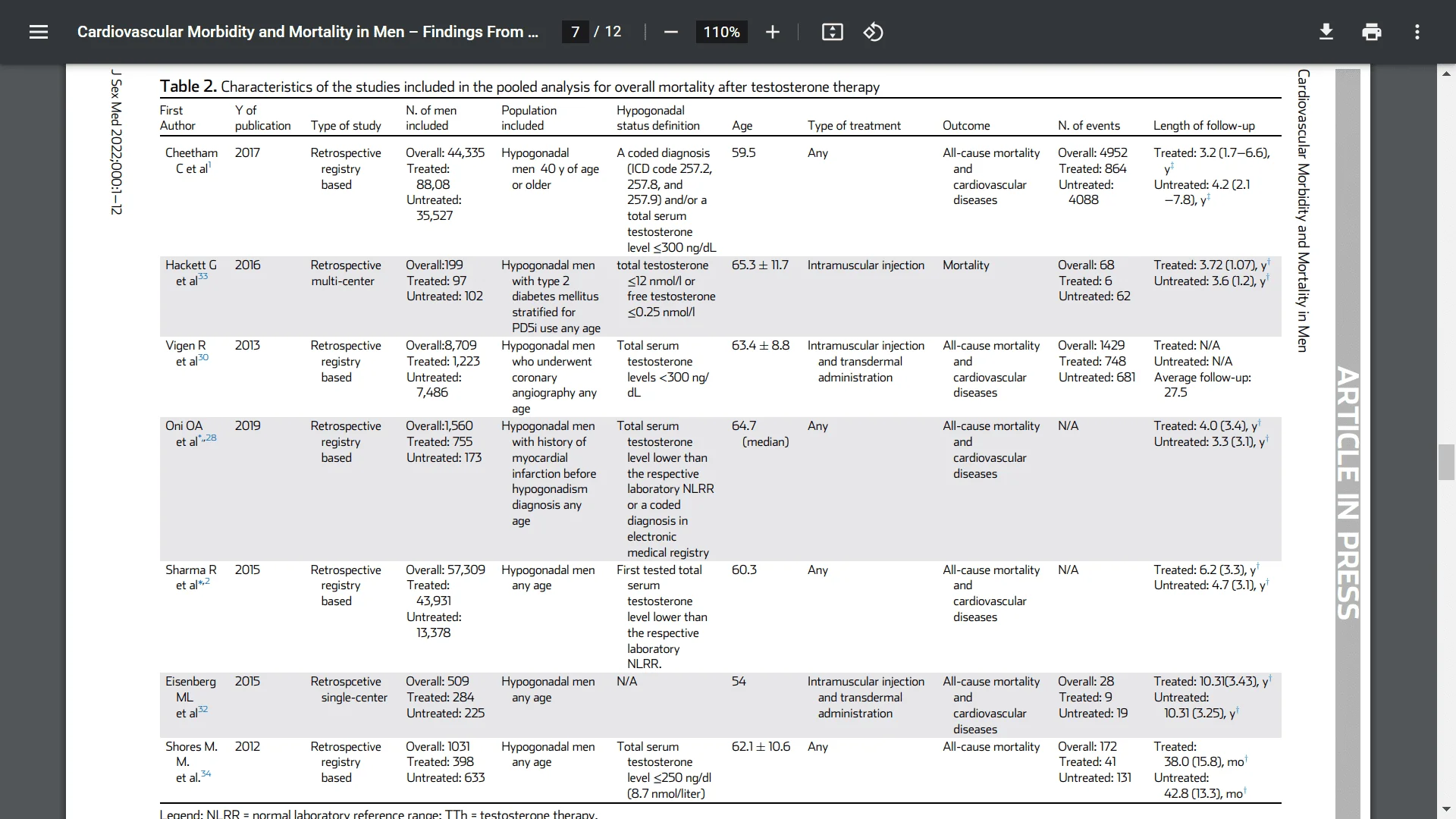The height and width of the screenshot is (819, 1456).
Task: Open reference 33 after Hackett G et al
Action: [202, 277]
